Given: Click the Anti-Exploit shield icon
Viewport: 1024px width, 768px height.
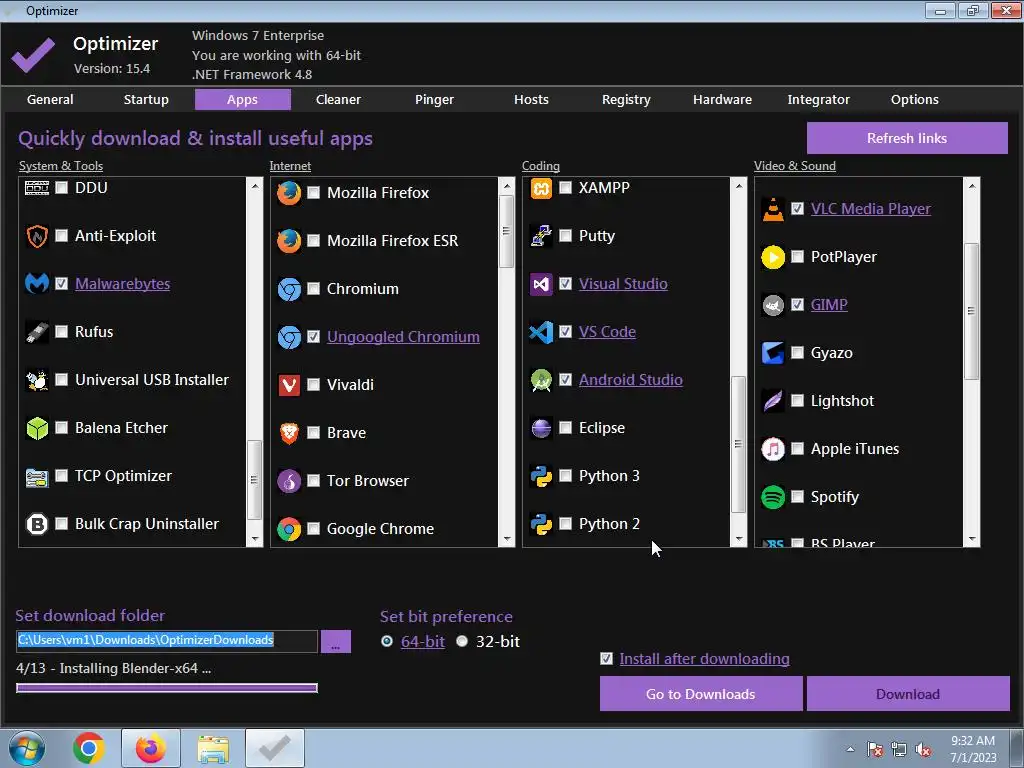Looking at the screenshot, I should [x=37, y=236].
